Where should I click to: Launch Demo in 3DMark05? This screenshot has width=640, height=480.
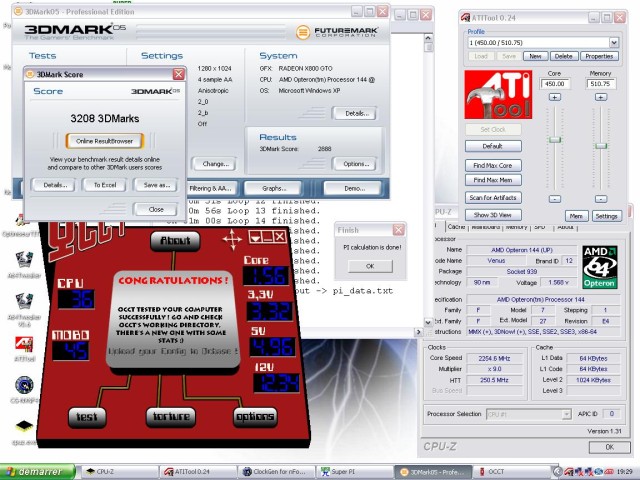354,188
